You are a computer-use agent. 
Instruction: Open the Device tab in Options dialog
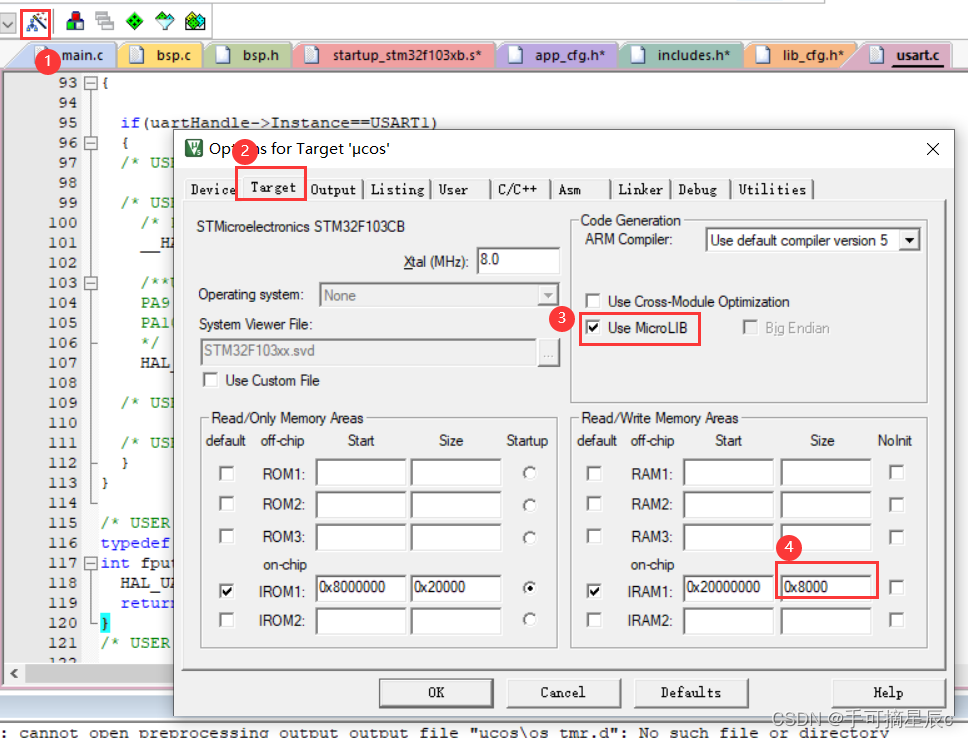212,190
